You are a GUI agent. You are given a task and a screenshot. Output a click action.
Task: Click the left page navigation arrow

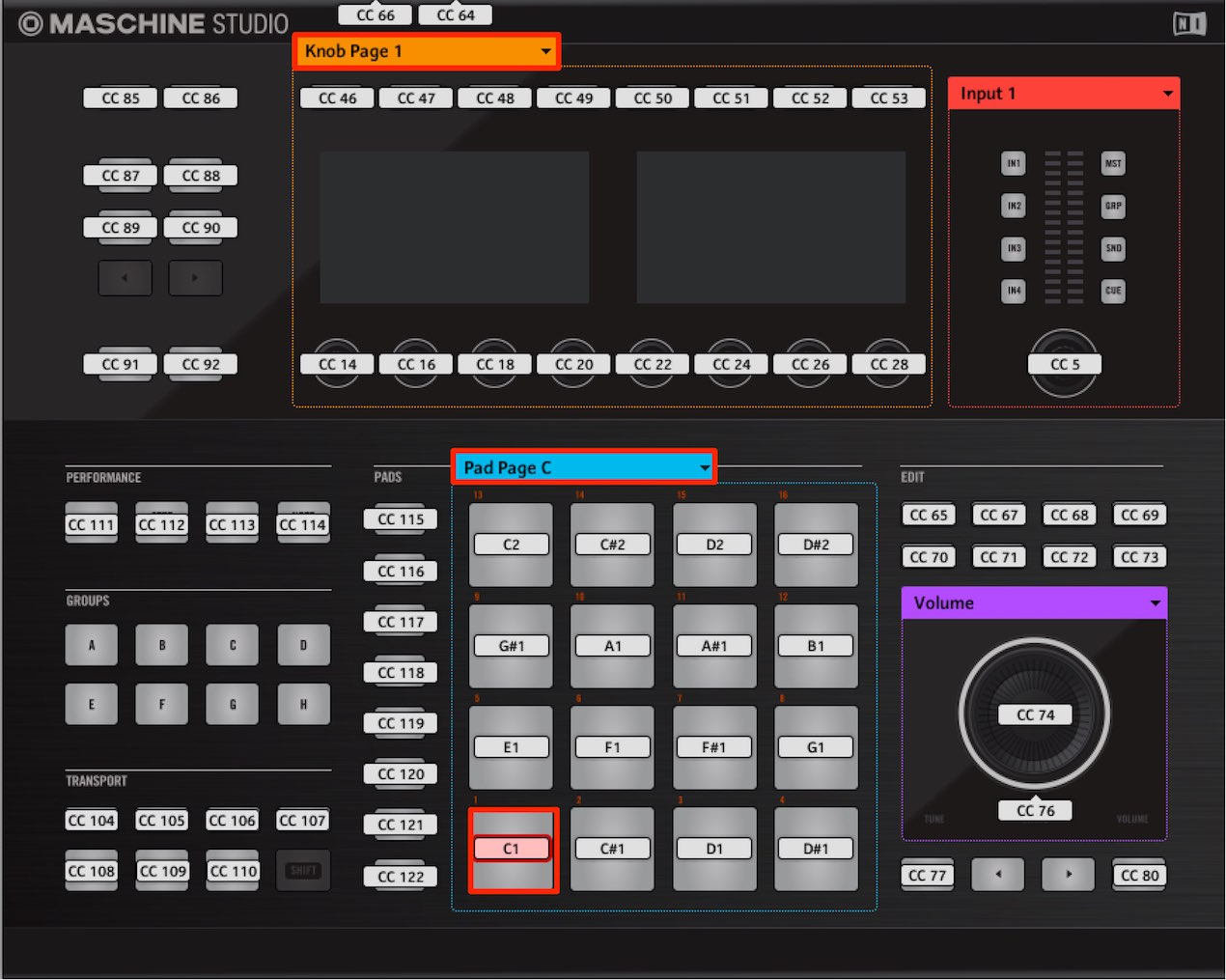(x=125, y=277)
